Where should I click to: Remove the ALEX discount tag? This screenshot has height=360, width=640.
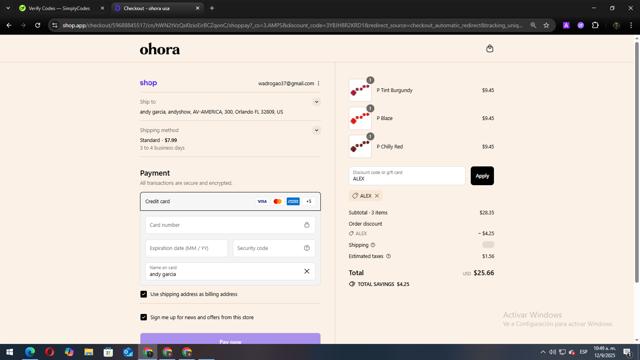pos(377,196)
